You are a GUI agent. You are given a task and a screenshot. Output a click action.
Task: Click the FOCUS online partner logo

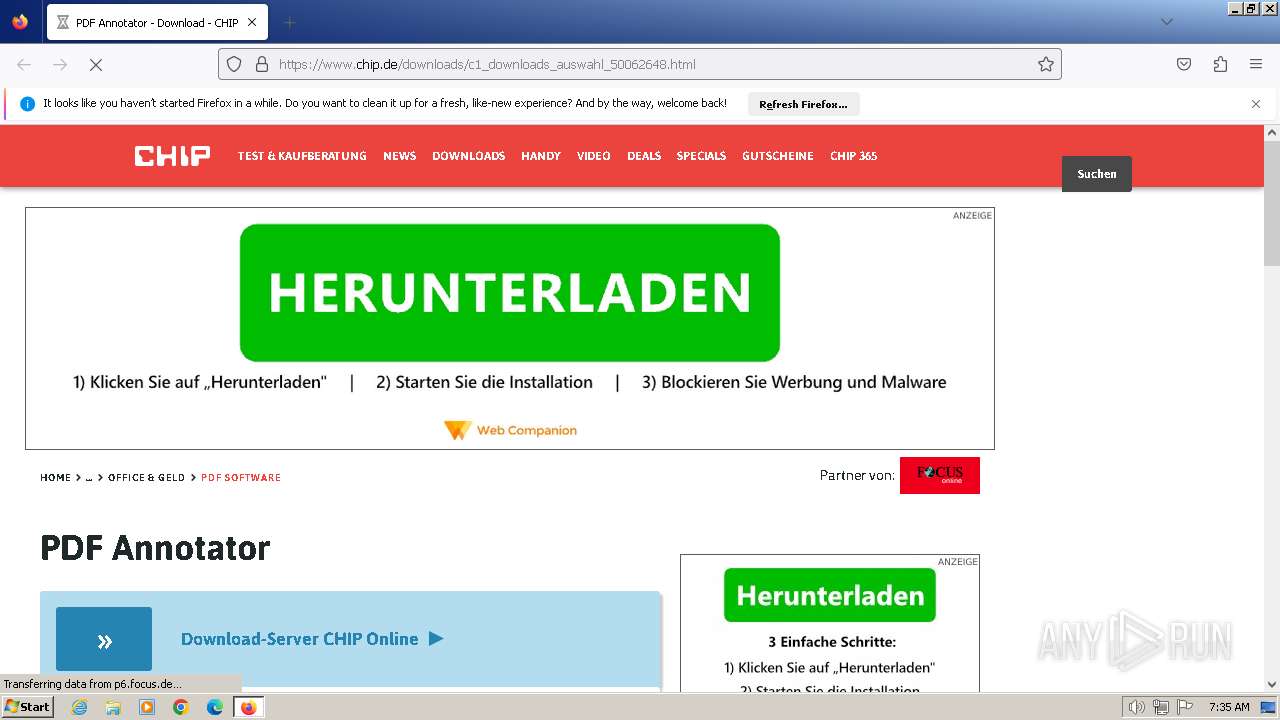tap(940, 475)
